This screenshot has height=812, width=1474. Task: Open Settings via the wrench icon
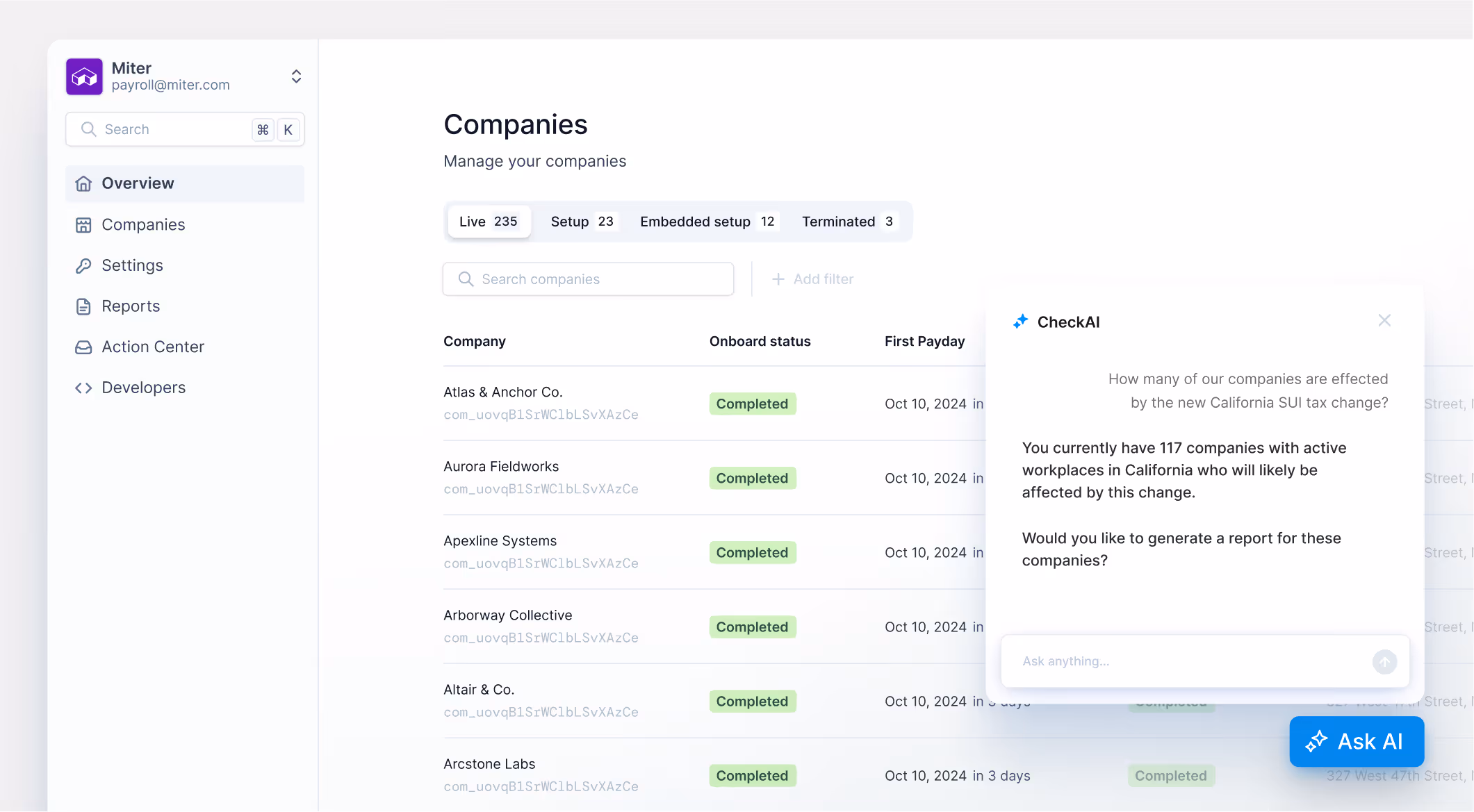point(83,266)
